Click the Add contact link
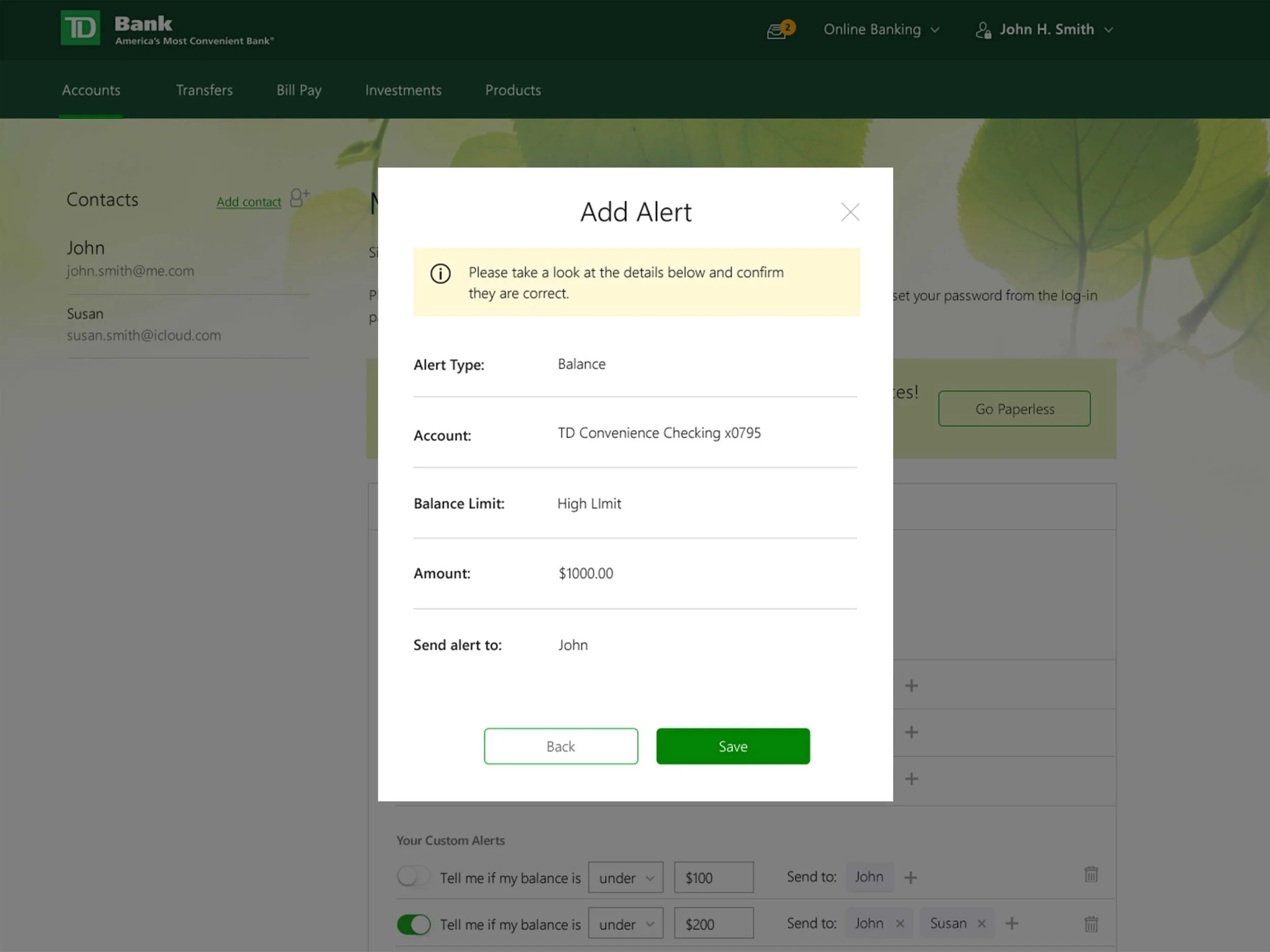Viewport: 1270px width, 952px height. pyautogui.click(x=248, y=202)
